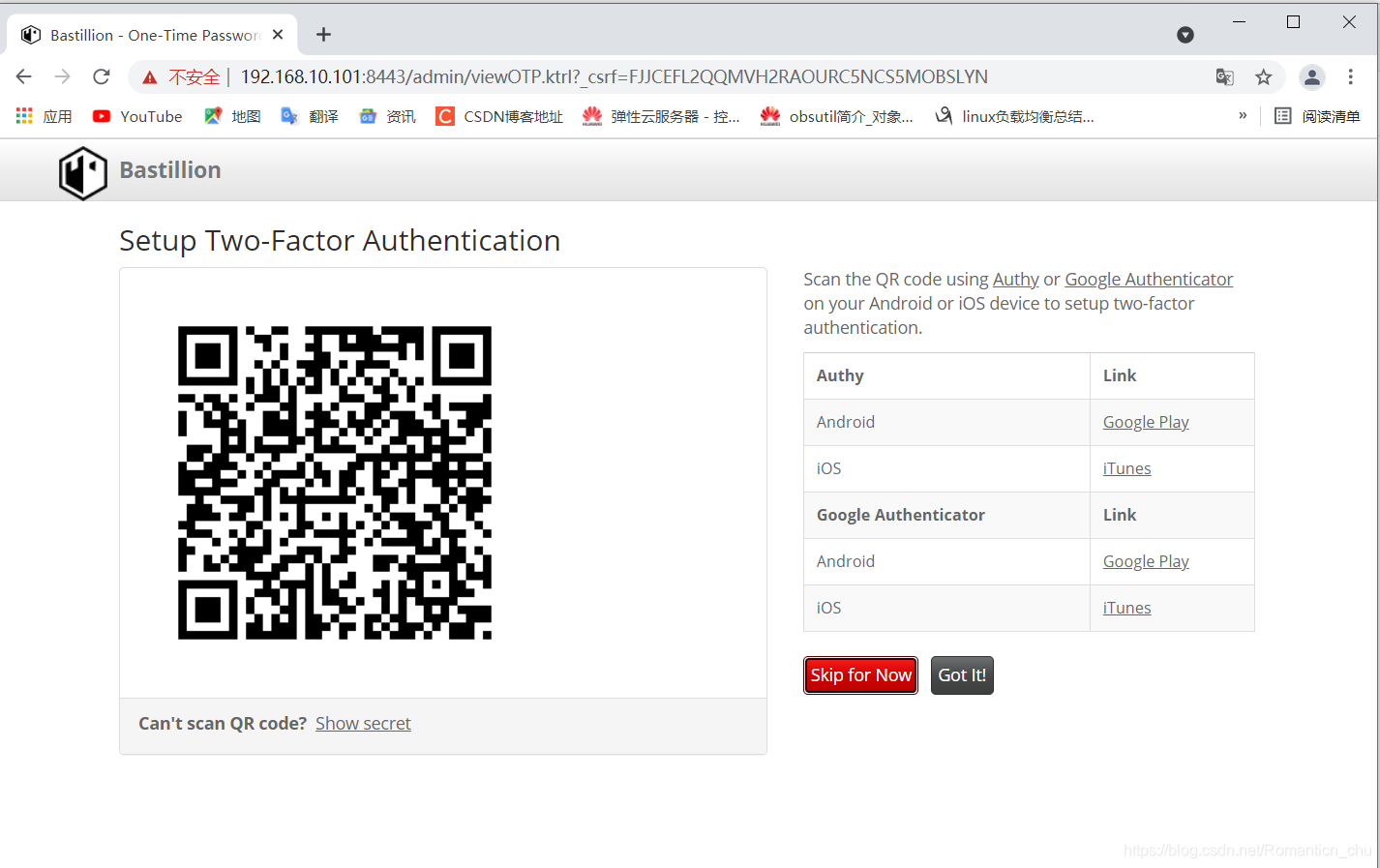This screenshot has width=1380, height=868.
Task: Click the page reload icon
Action: click(x=101, y=76)
